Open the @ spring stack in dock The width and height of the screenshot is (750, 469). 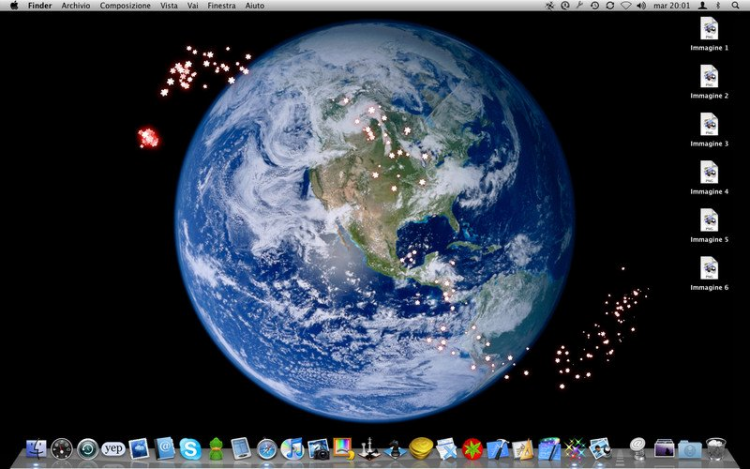(638, 448)
